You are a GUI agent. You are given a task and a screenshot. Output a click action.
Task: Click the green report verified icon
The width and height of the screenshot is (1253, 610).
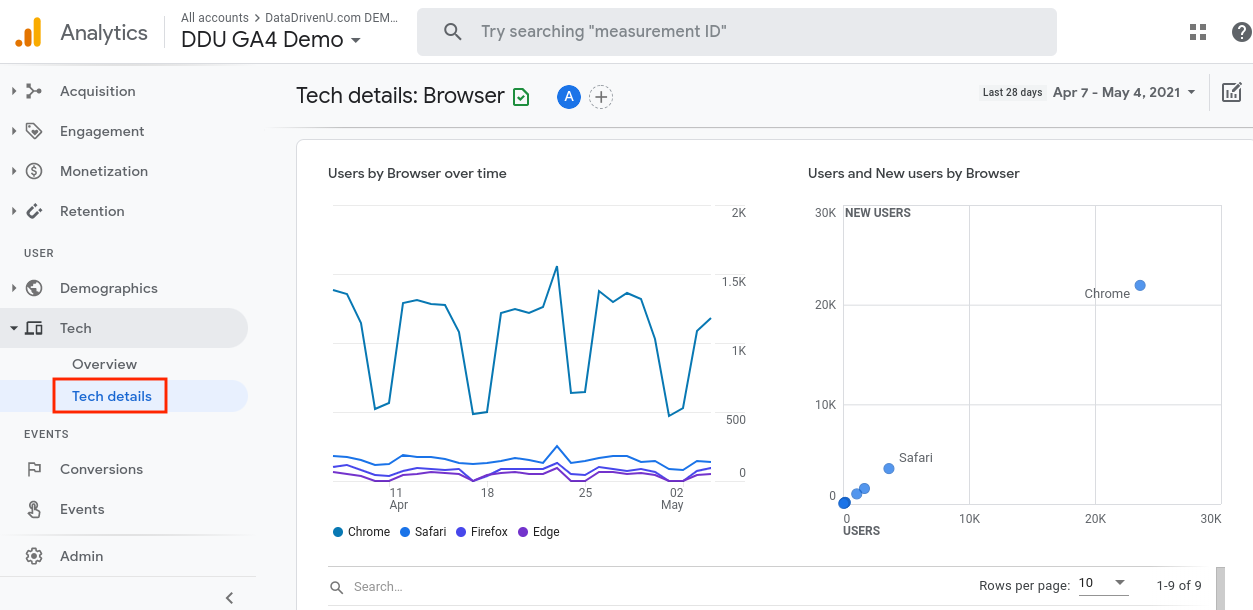[x=521, y=97]
